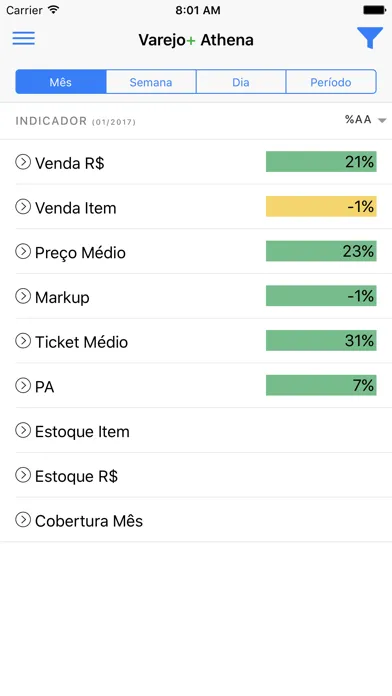Switch to the Dia view
Viewport: 392px width, 696px height.
pyautogui.click(x=241, y=82)
